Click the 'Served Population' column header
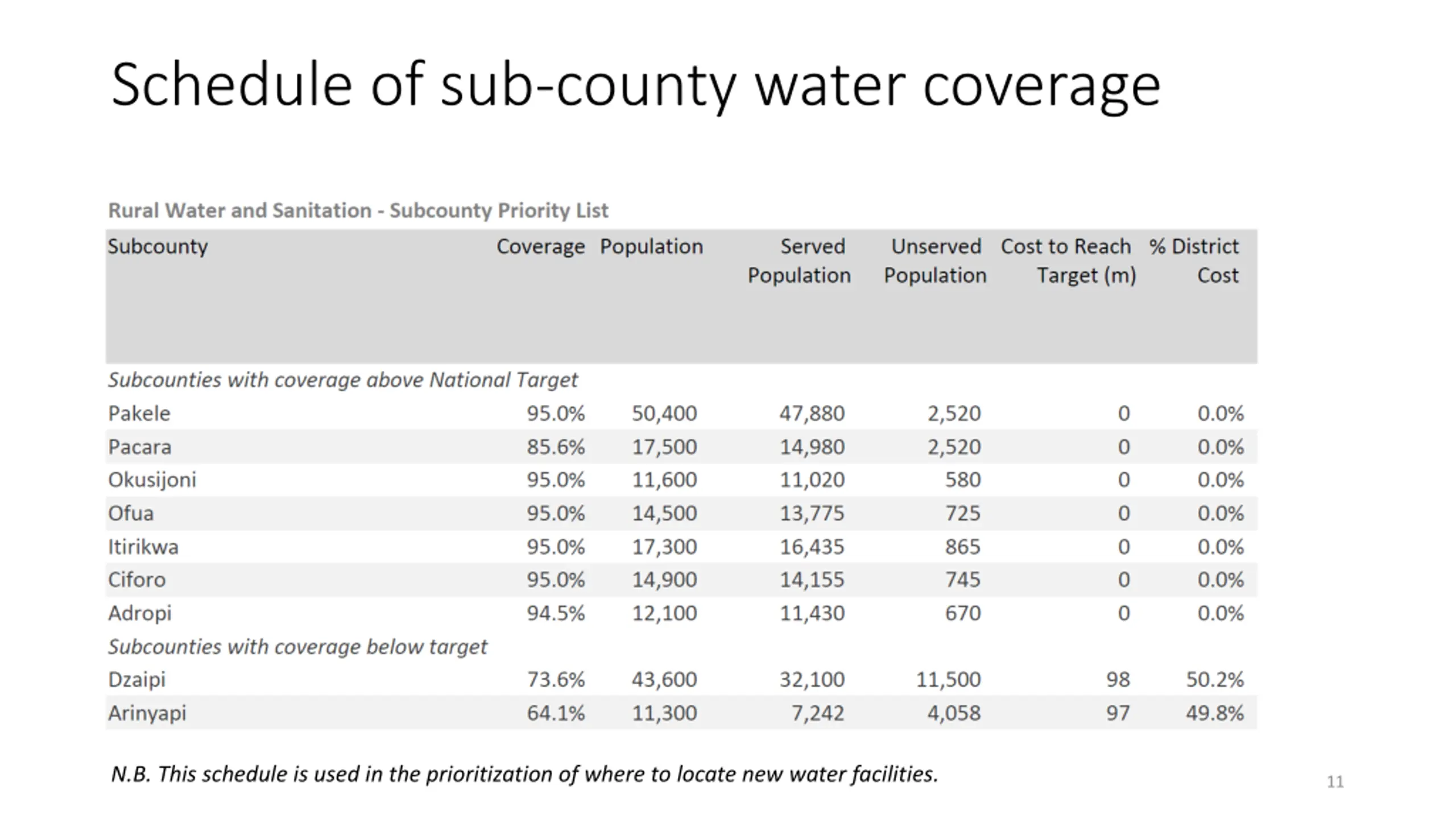 (799, 260)
